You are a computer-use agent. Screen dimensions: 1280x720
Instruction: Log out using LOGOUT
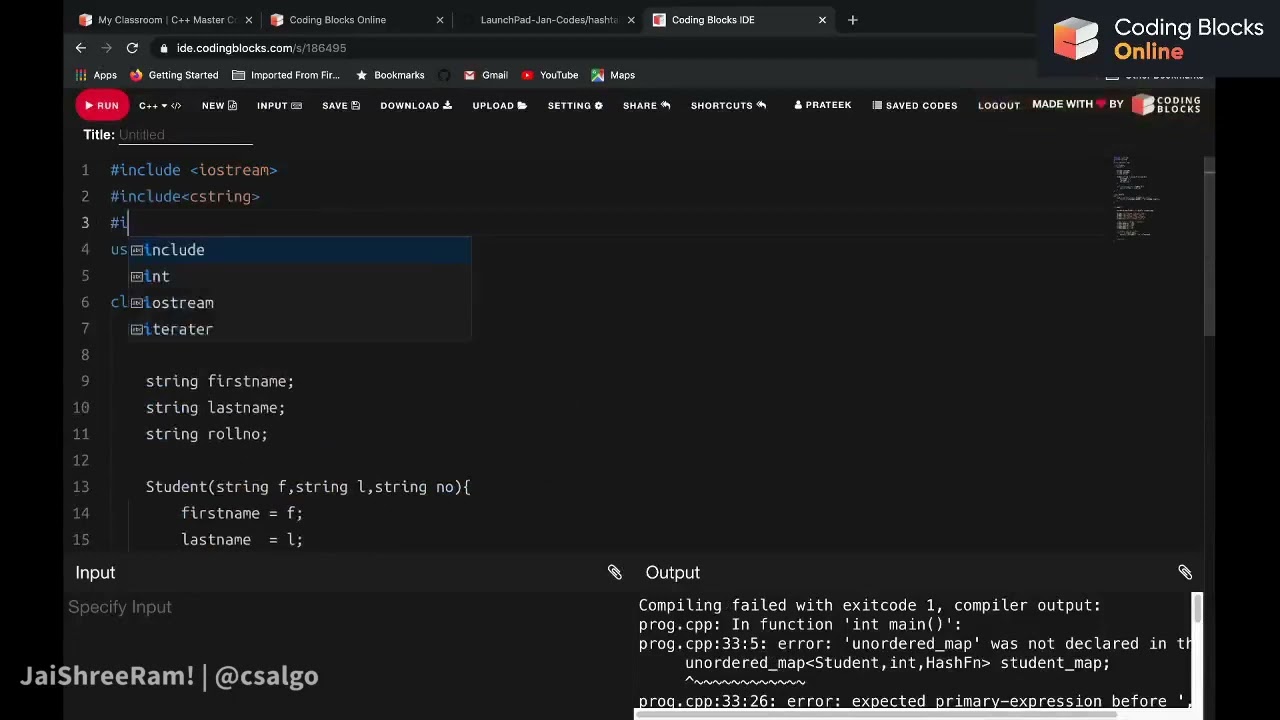click(998, 105)
